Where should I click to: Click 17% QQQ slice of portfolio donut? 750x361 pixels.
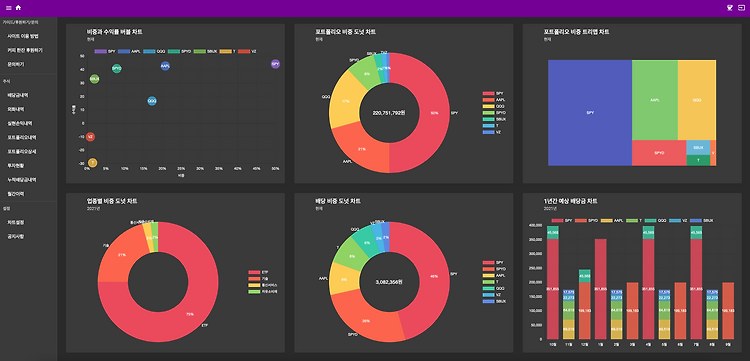pyautogui.click(x=344, y=101)
